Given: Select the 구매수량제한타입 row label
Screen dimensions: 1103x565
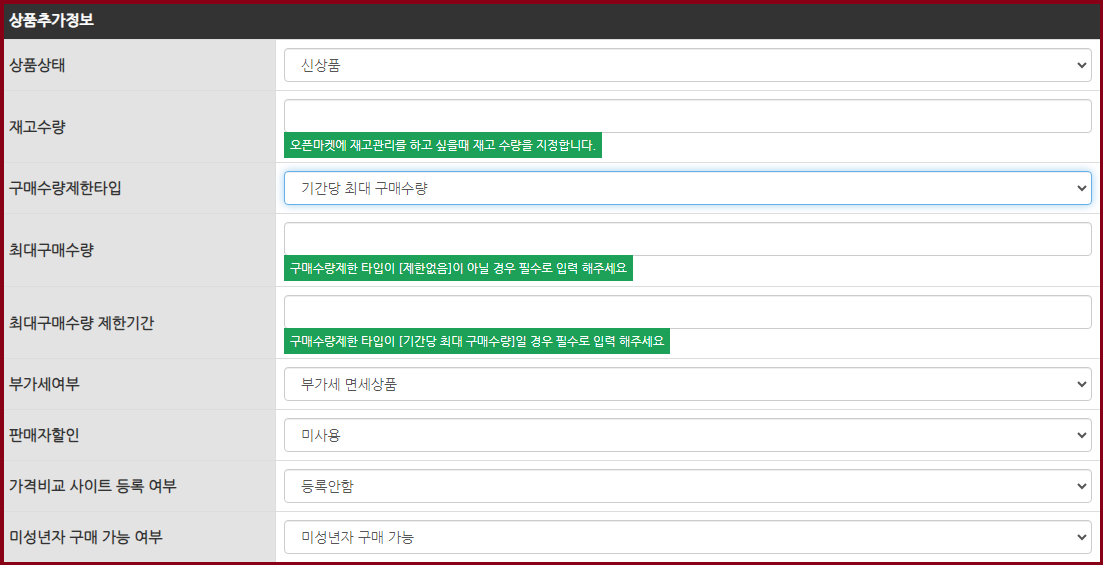Looking at the screenshot, I should tap(65, 188).
